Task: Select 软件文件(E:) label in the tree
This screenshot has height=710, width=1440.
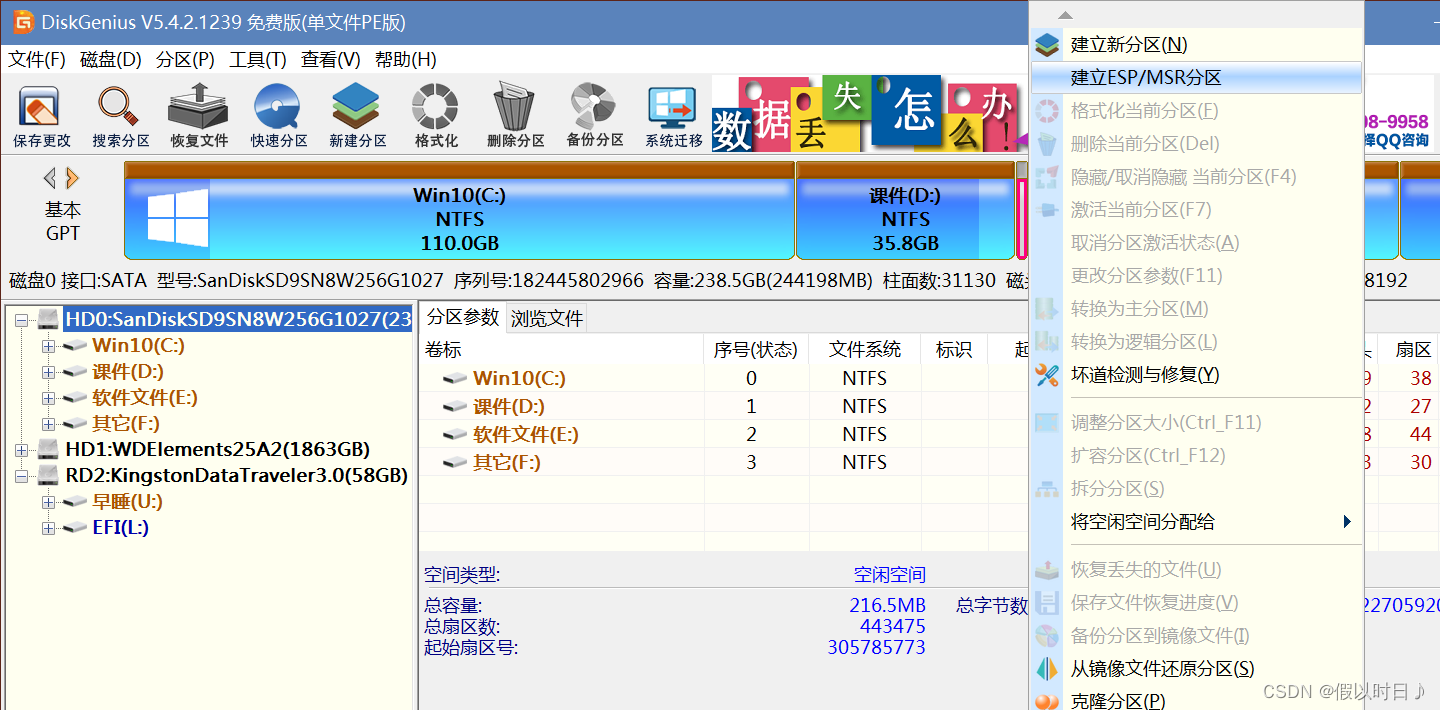Action: [145, 398]
